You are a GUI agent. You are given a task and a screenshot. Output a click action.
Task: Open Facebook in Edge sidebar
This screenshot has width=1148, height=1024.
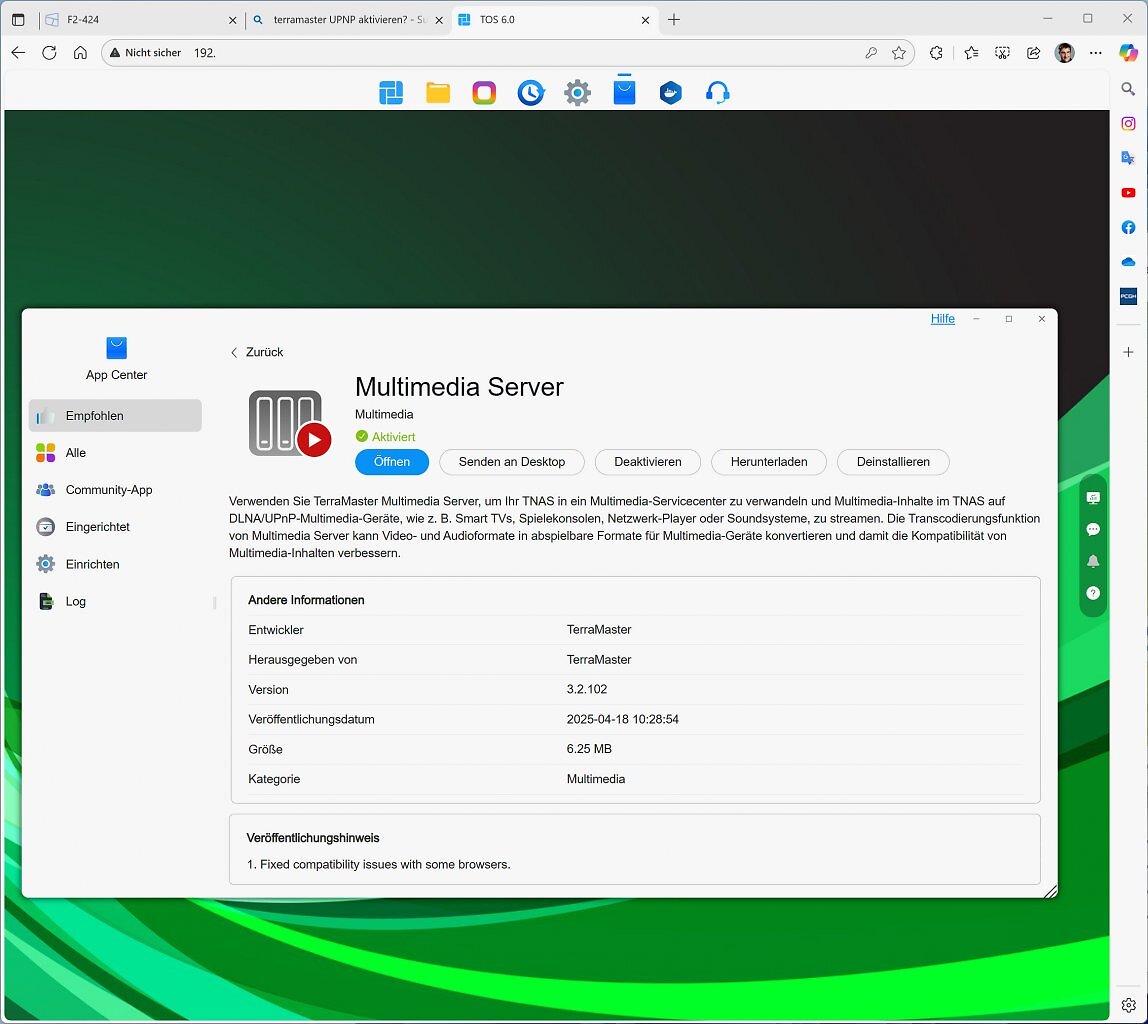(1128, 228)
